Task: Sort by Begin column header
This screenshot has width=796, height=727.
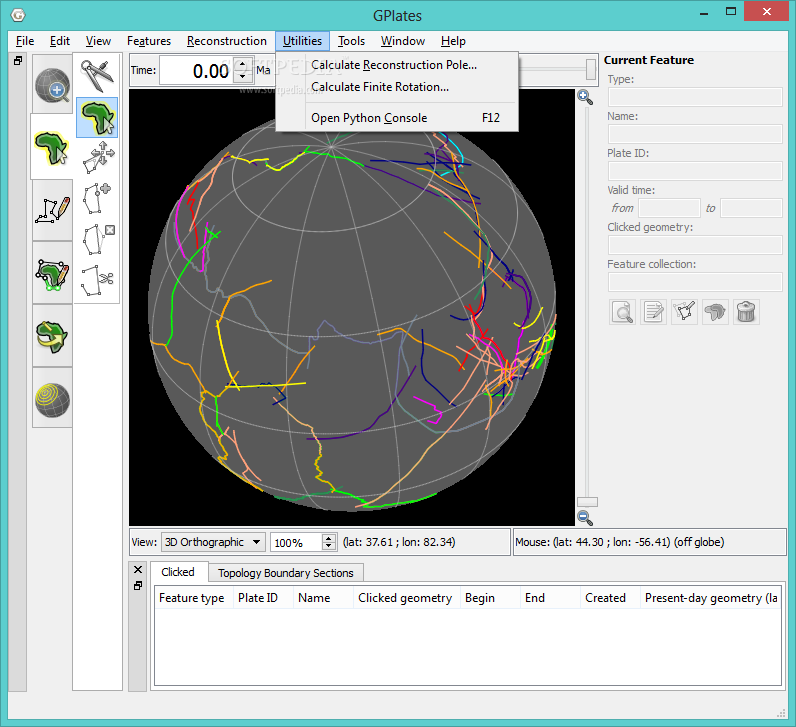Action: pos(490,598)
